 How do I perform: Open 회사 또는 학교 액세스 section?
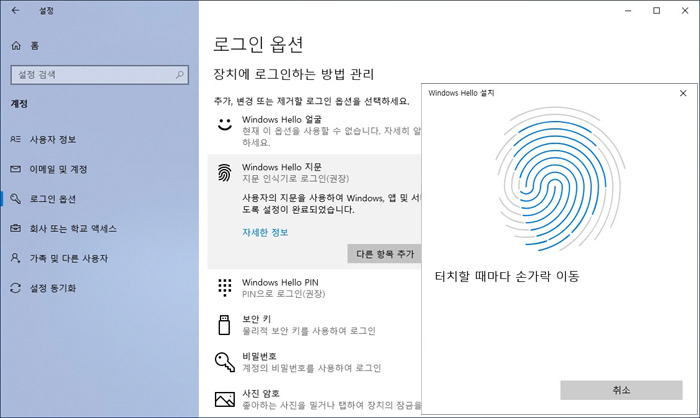pyautogui.click(x=73, y=229)
